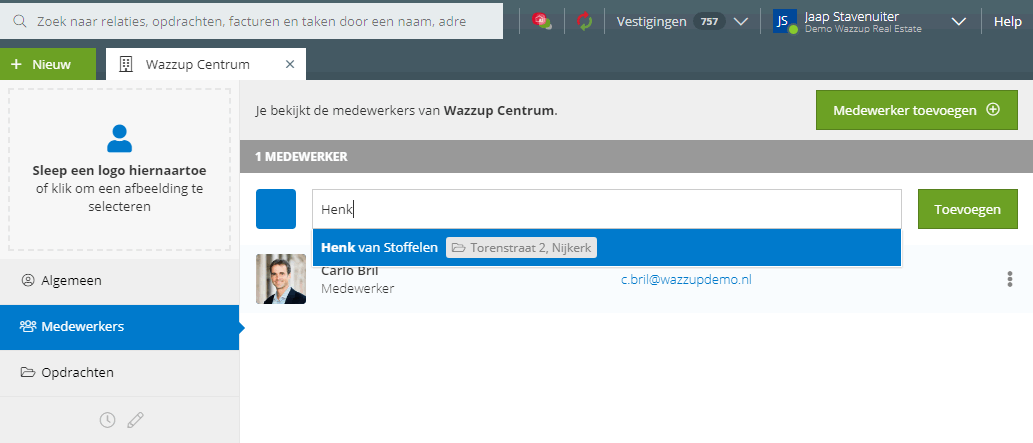Open the call status icon in header
The height and width of the screenshot is (443, 1033).
click(542, 21)
